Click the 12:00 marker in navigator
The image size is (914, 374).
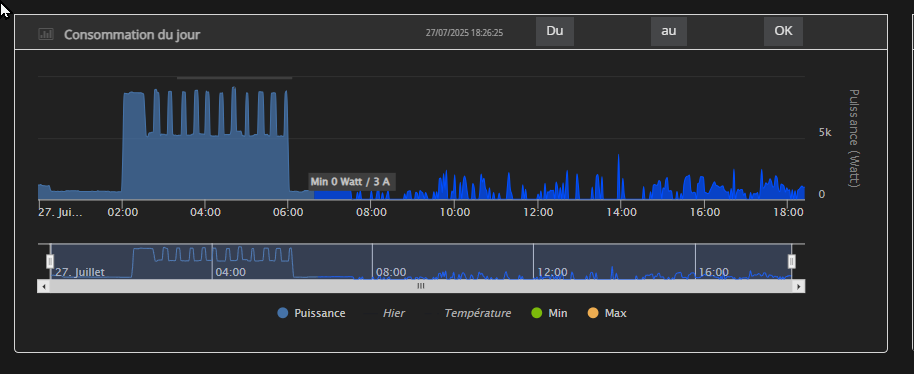[553, 272]
